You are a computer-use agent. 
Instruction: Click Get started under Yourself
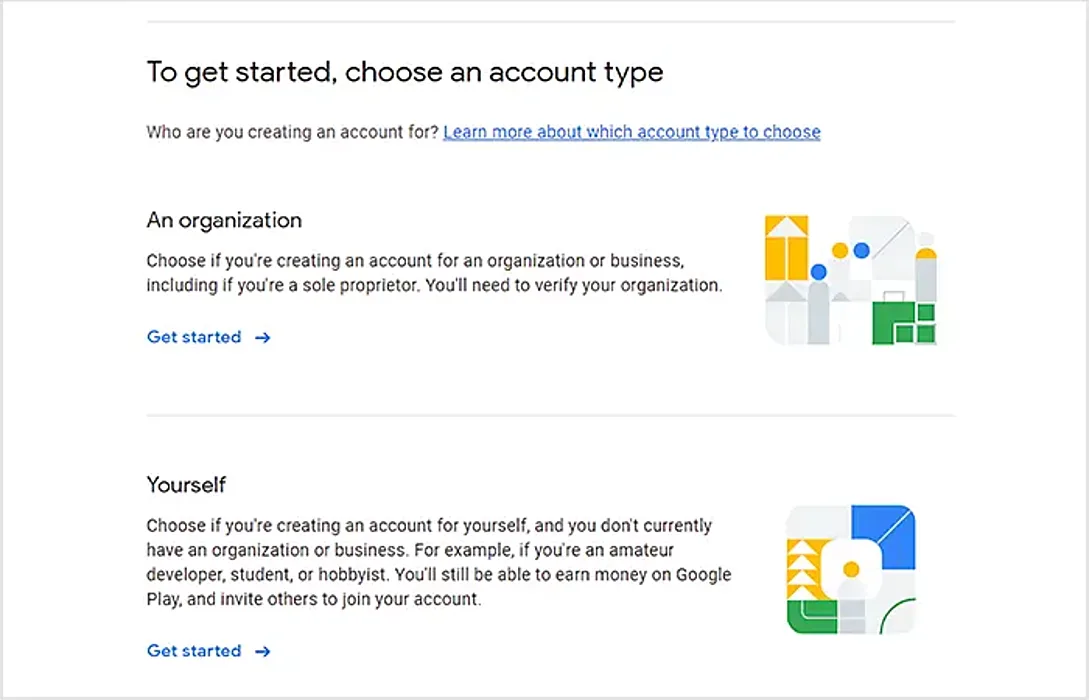[194, 651]
